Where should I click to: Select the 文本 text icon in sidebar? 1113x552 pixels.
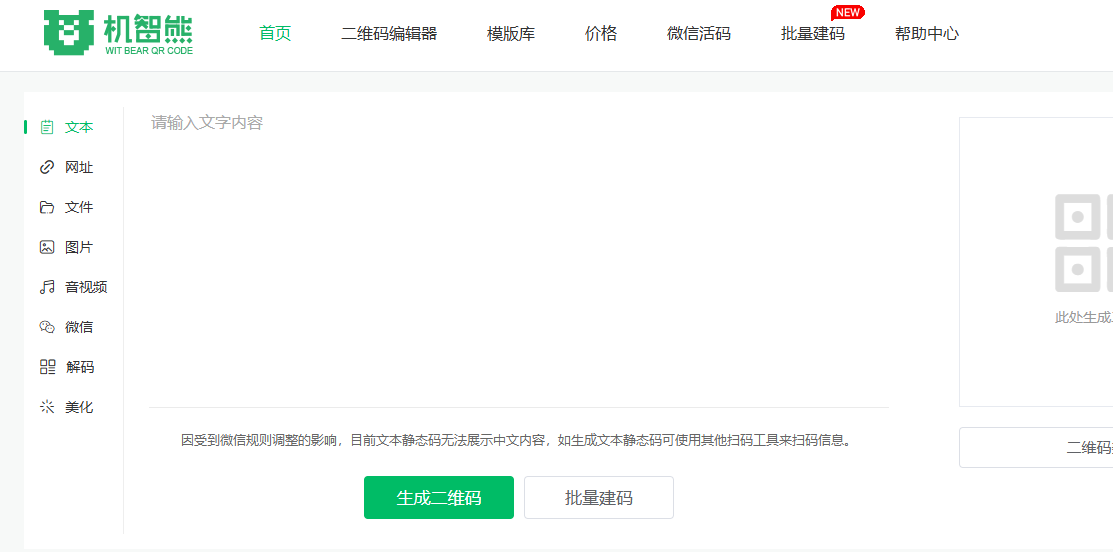click(47, 127)
